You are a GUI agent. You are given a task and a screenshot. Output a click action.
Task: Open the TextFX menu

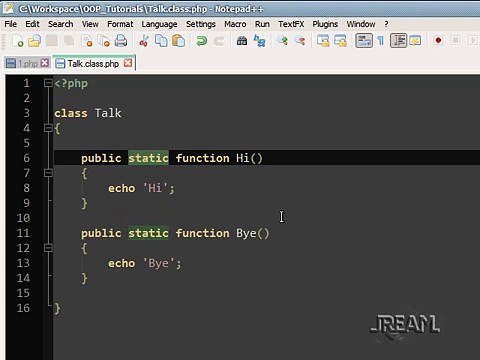click(x=291, y=24)
